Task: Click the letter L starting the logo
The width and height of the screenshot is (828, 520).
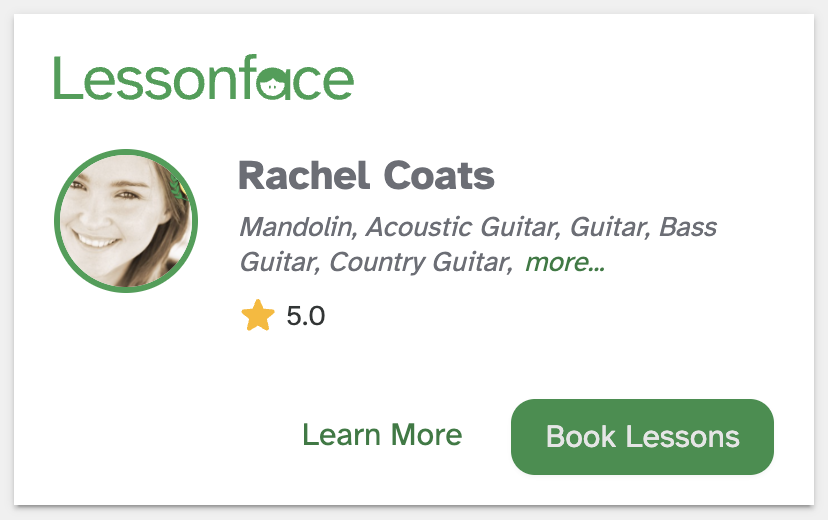Action: click(64, 79)
